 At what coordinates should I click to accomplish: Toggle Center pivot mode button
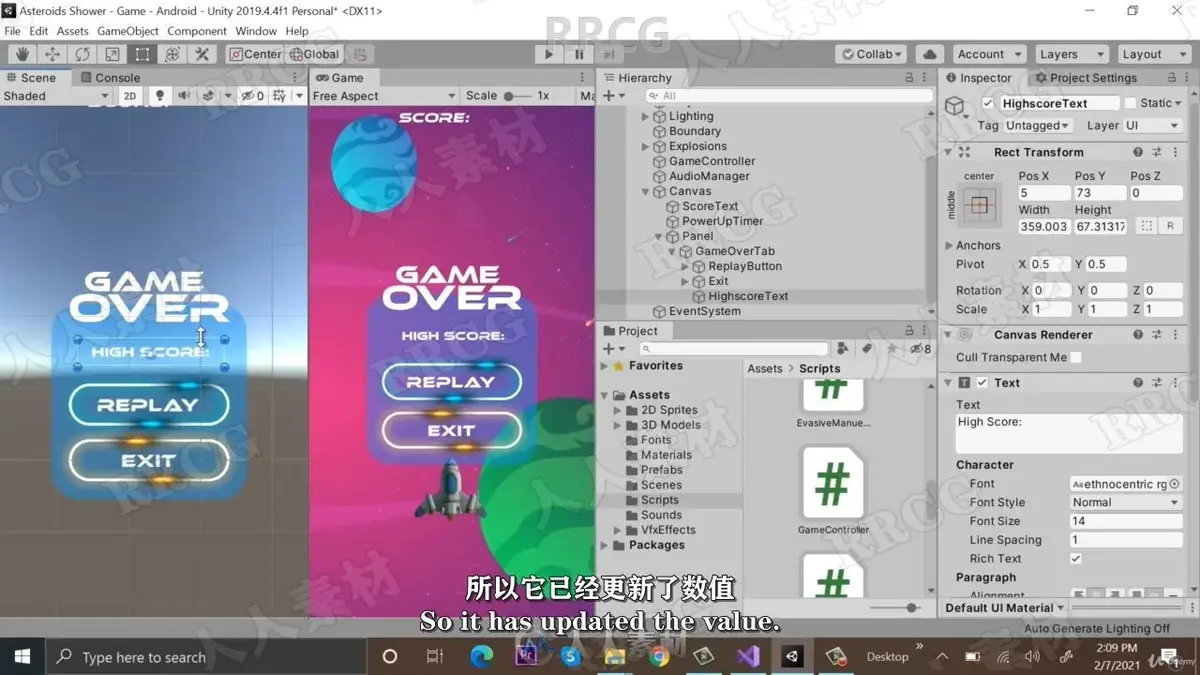[x=257, y=54]
